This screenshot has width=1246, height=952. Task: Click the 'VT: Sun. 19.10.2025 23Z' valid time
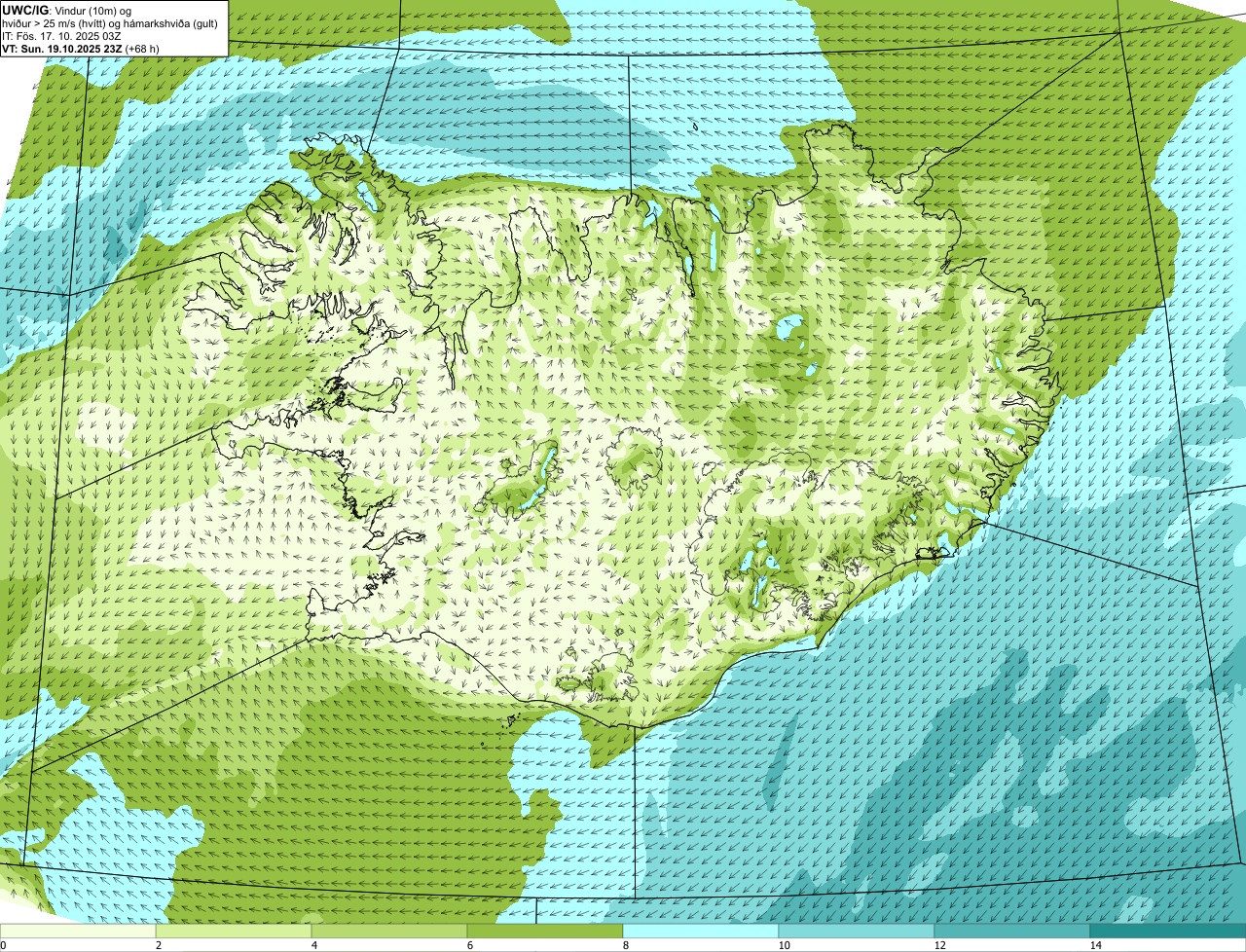click(62, 48)
